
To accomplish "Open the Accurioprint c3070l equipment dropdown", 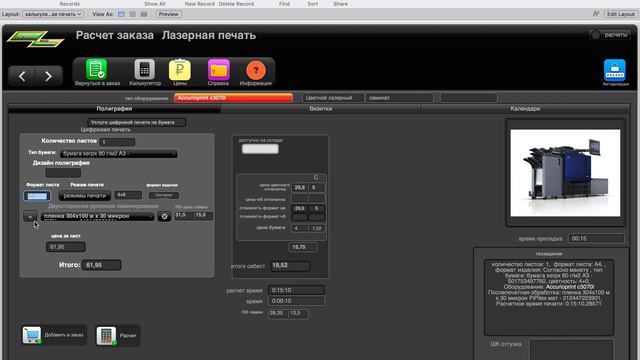I will [233, 98].
